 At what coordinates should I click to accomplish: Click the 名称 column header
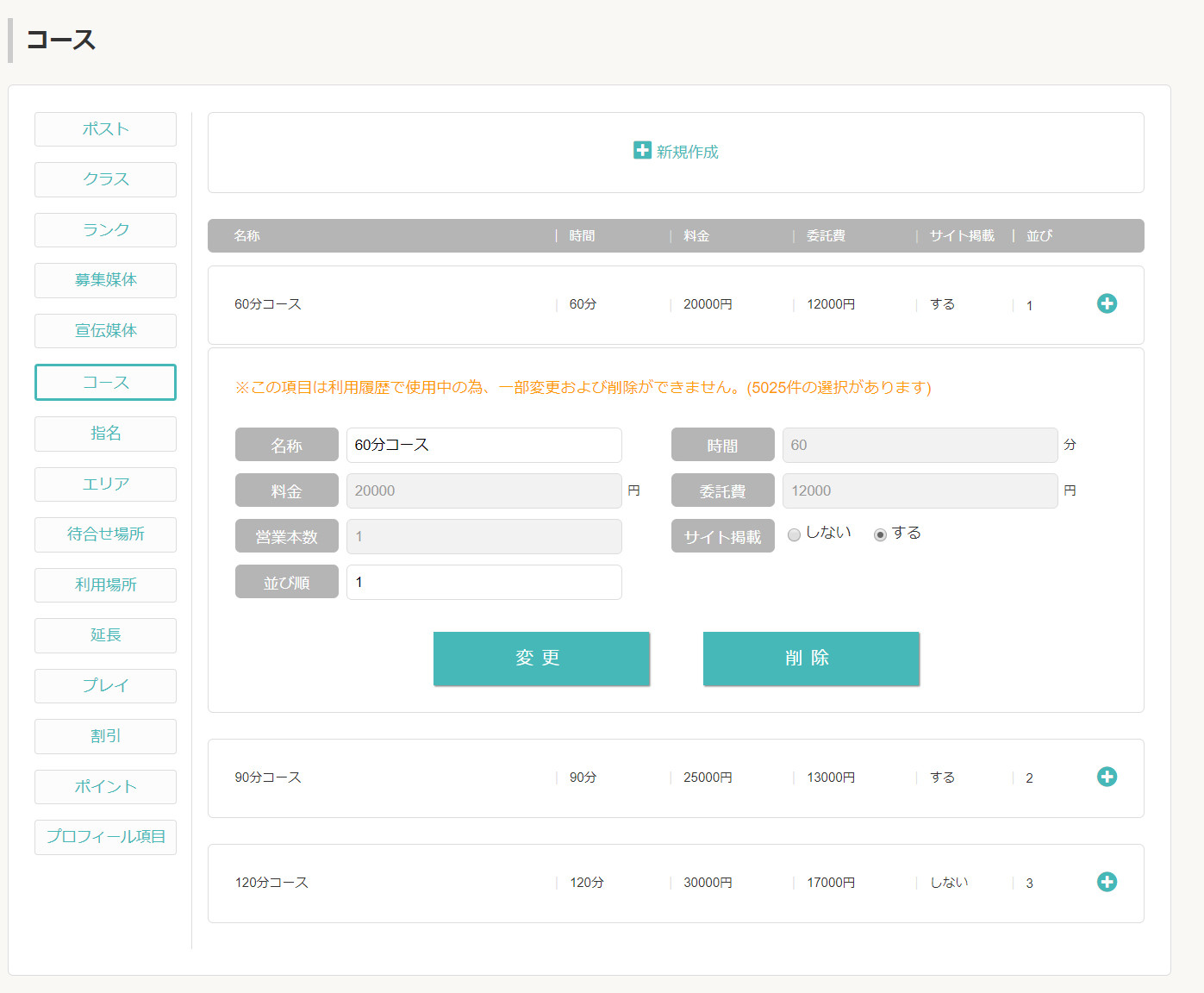pos(246,235)
